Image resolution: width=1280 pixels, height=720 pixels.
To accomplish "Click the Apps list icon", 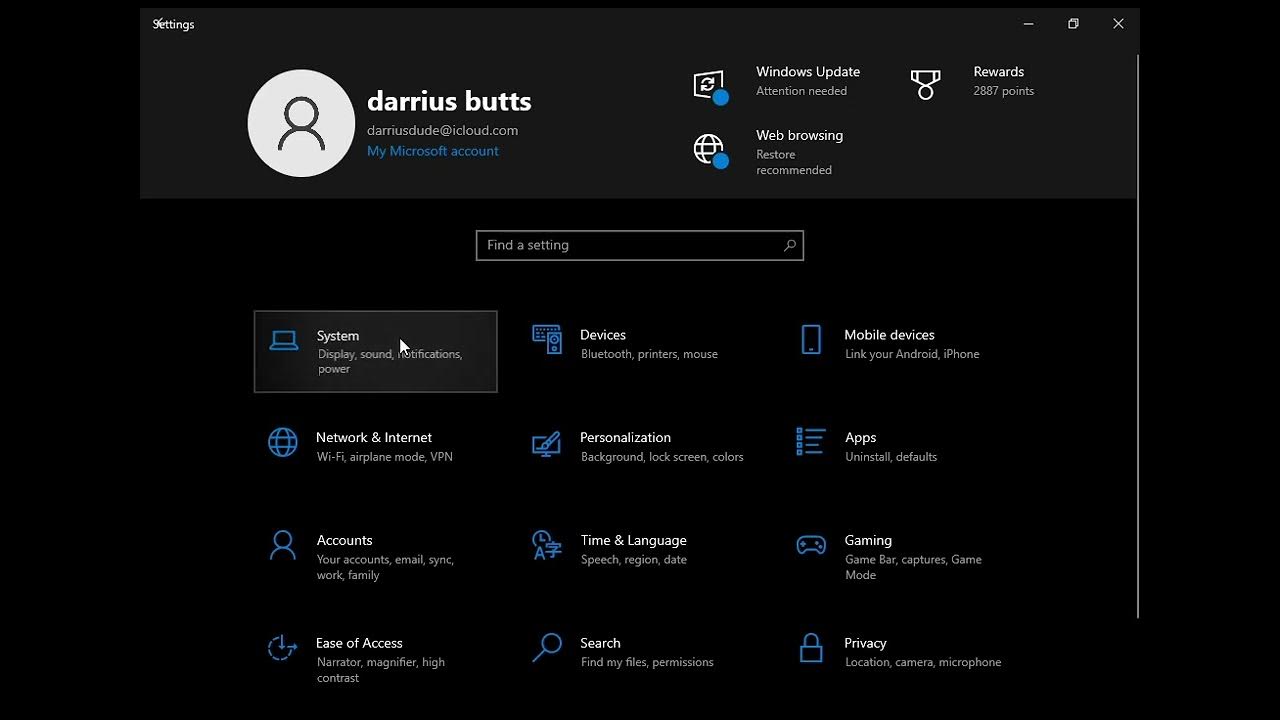I will [x=811, y=442].
